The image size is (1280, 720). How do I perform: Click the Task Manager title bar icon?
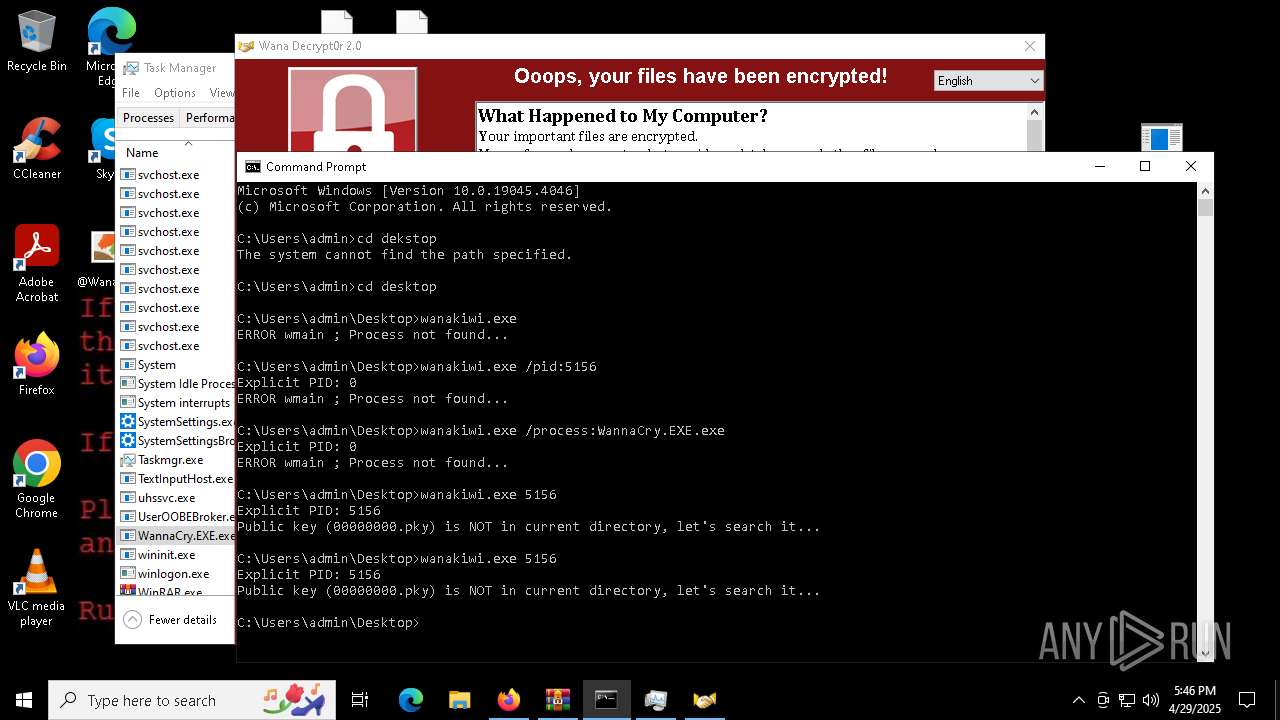click(131, 68)
